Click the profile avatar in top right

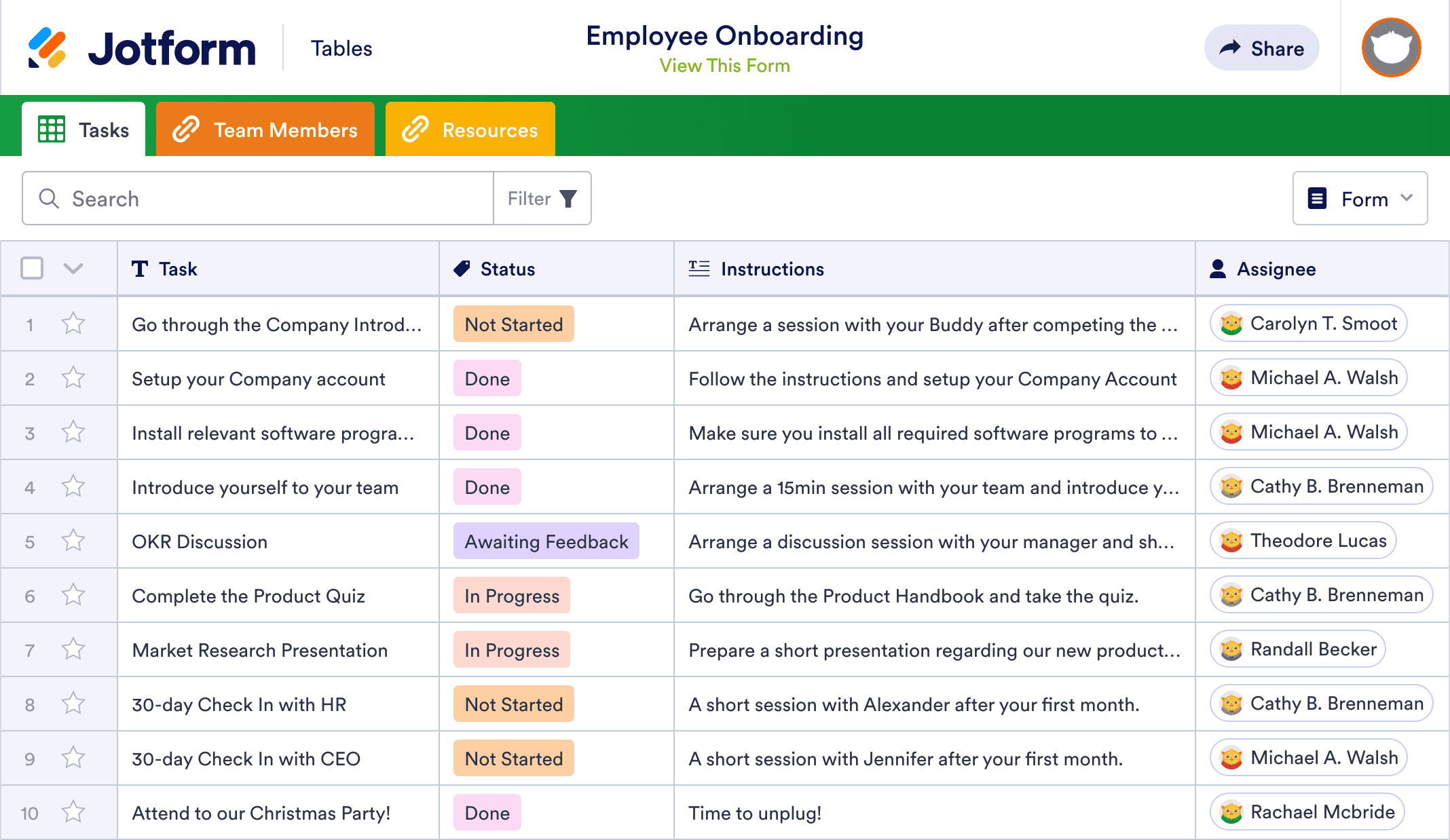pos(1390,47)
